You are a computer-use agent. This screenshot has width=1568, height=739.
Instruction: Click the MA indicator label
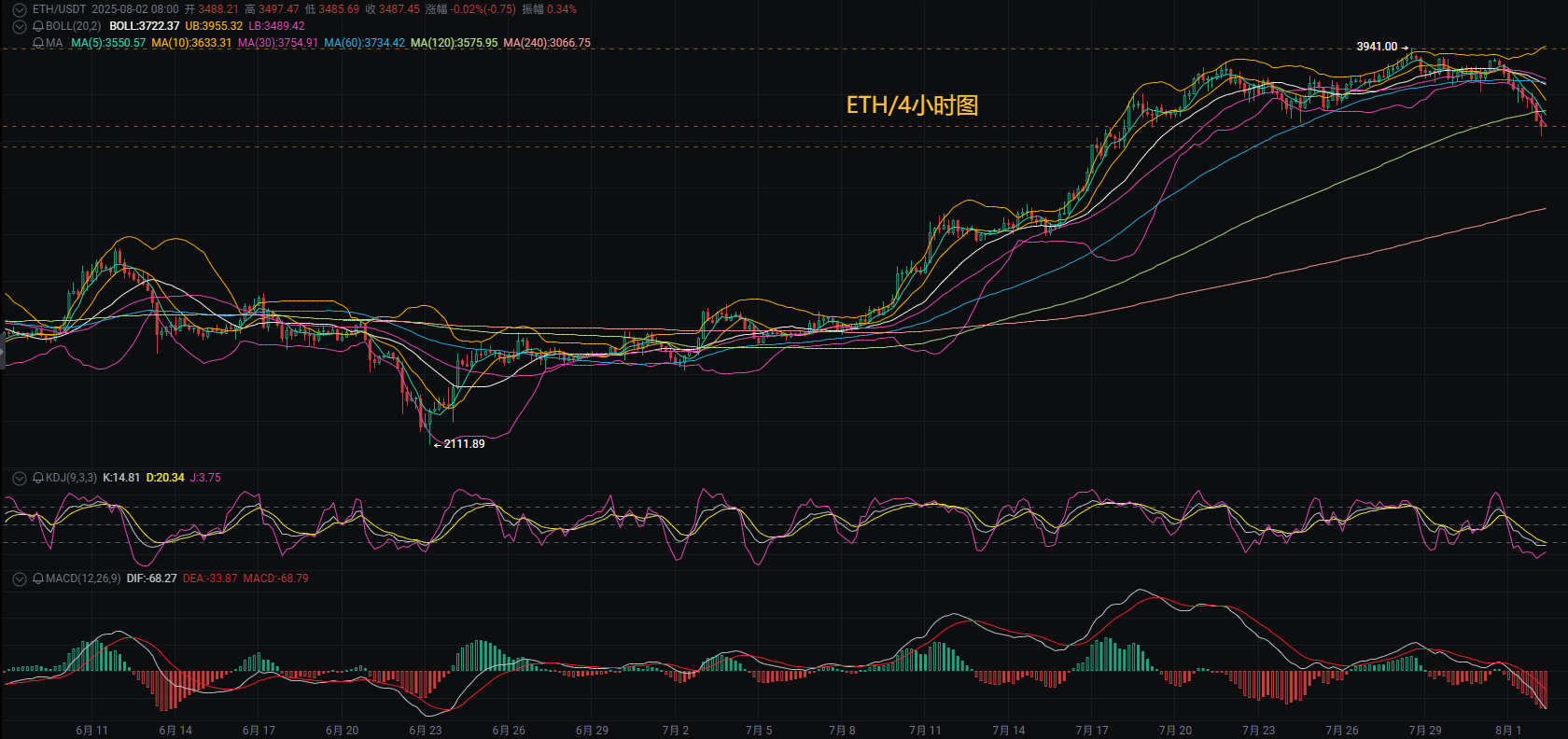coord(54,43)
